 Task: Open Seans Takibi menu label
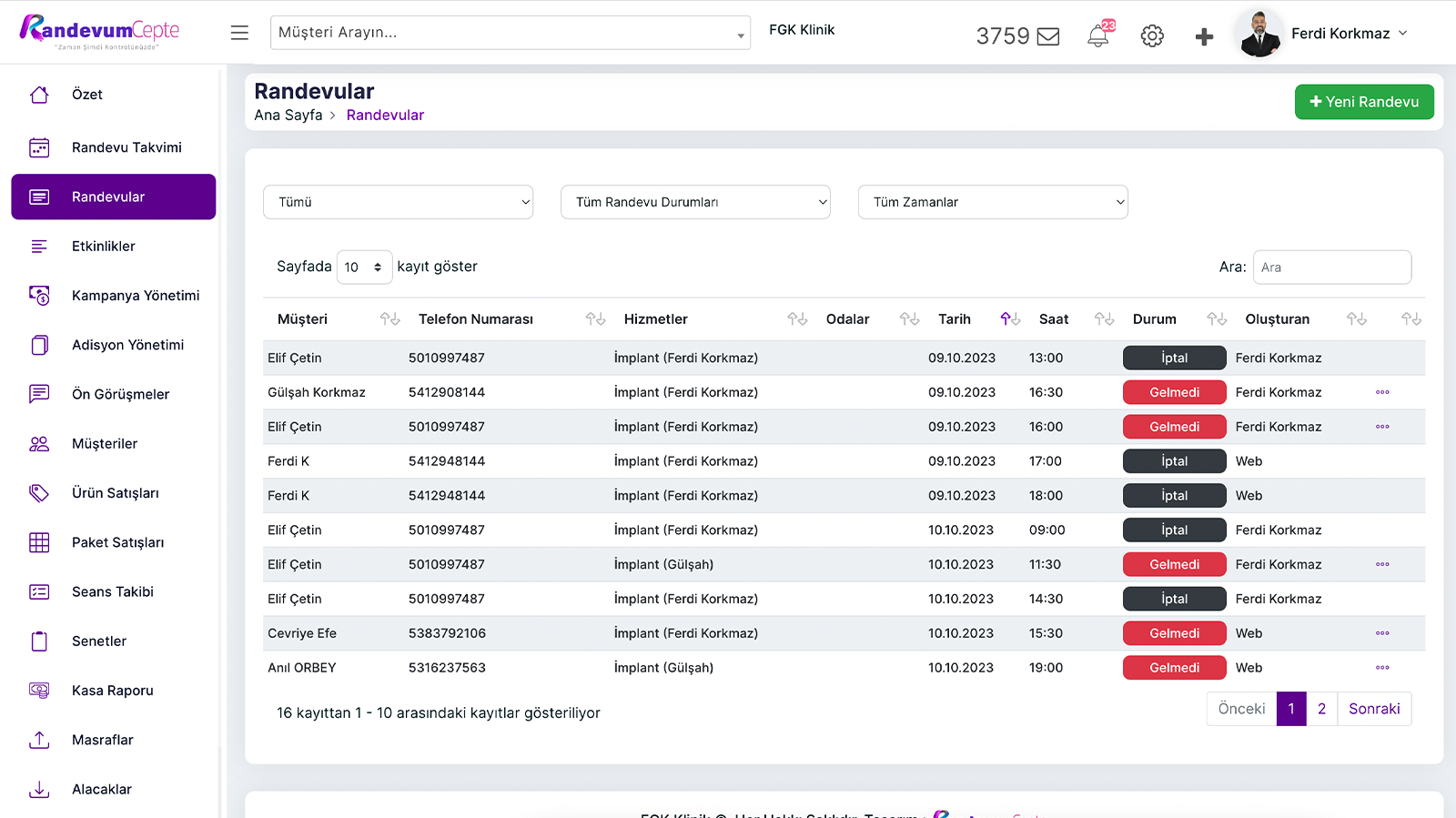pos(113,591)
